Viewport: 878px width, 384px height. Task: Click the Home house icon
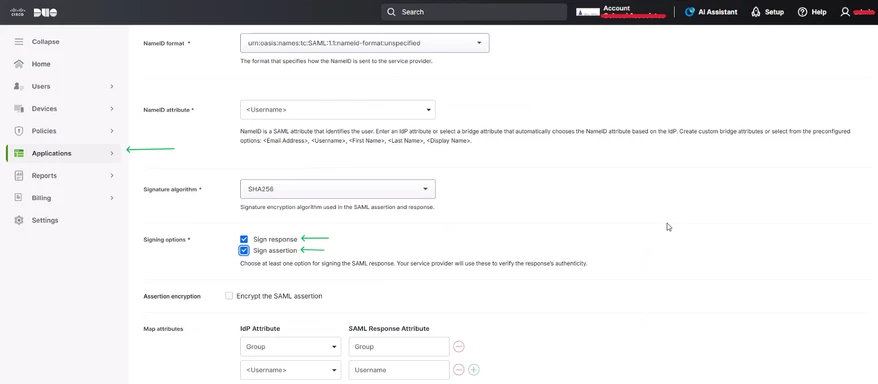(x=19, y=64)
